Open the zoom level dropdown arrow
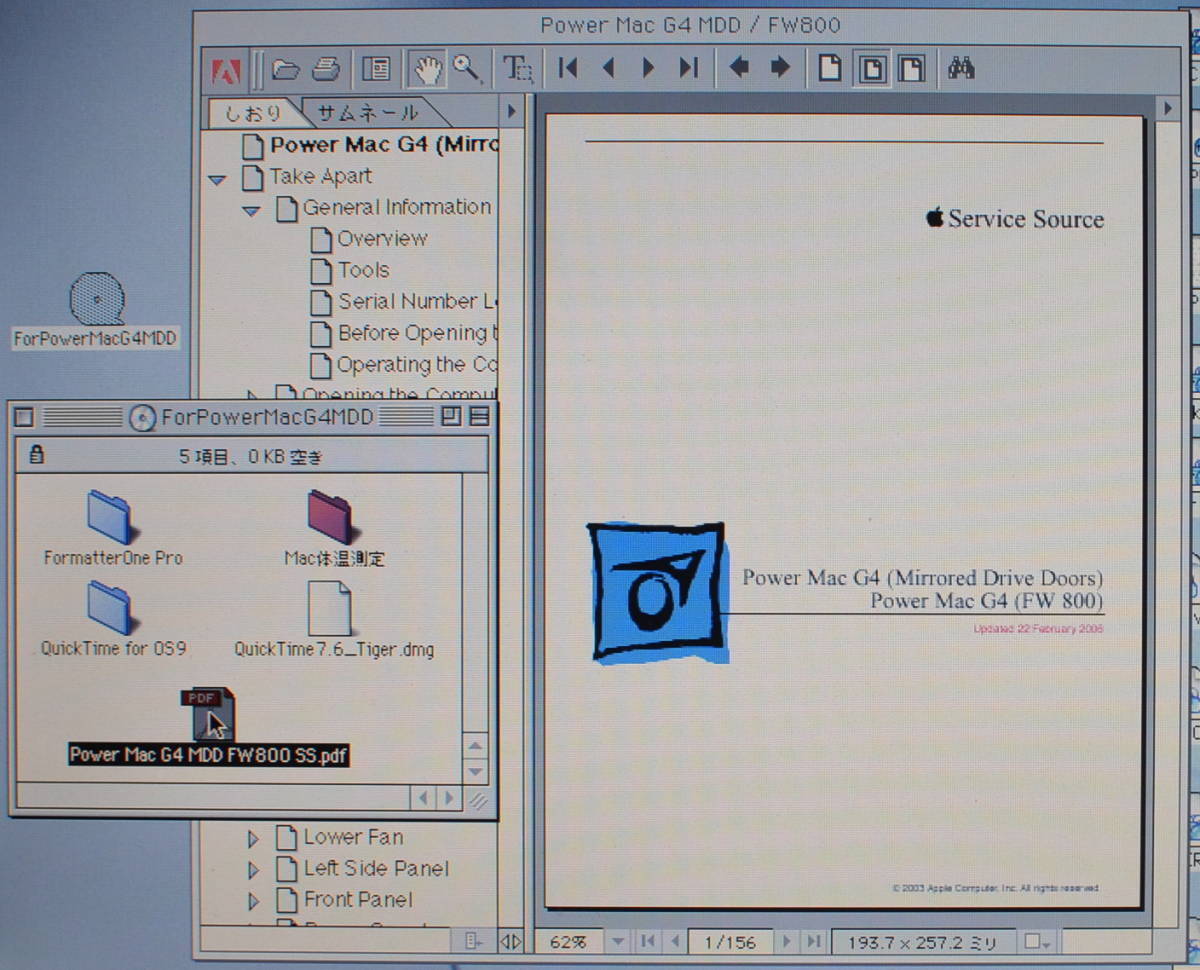Image resolution: width=1200 pixels, height=970 pixels. coord(619,941)
